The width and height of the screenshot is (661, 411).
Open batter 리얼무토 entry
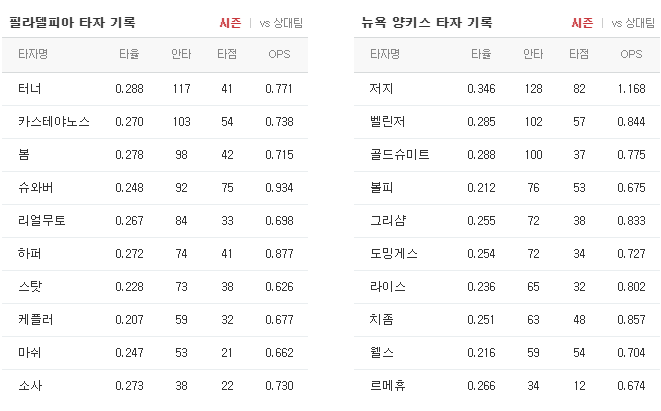[x=42, y=220]
